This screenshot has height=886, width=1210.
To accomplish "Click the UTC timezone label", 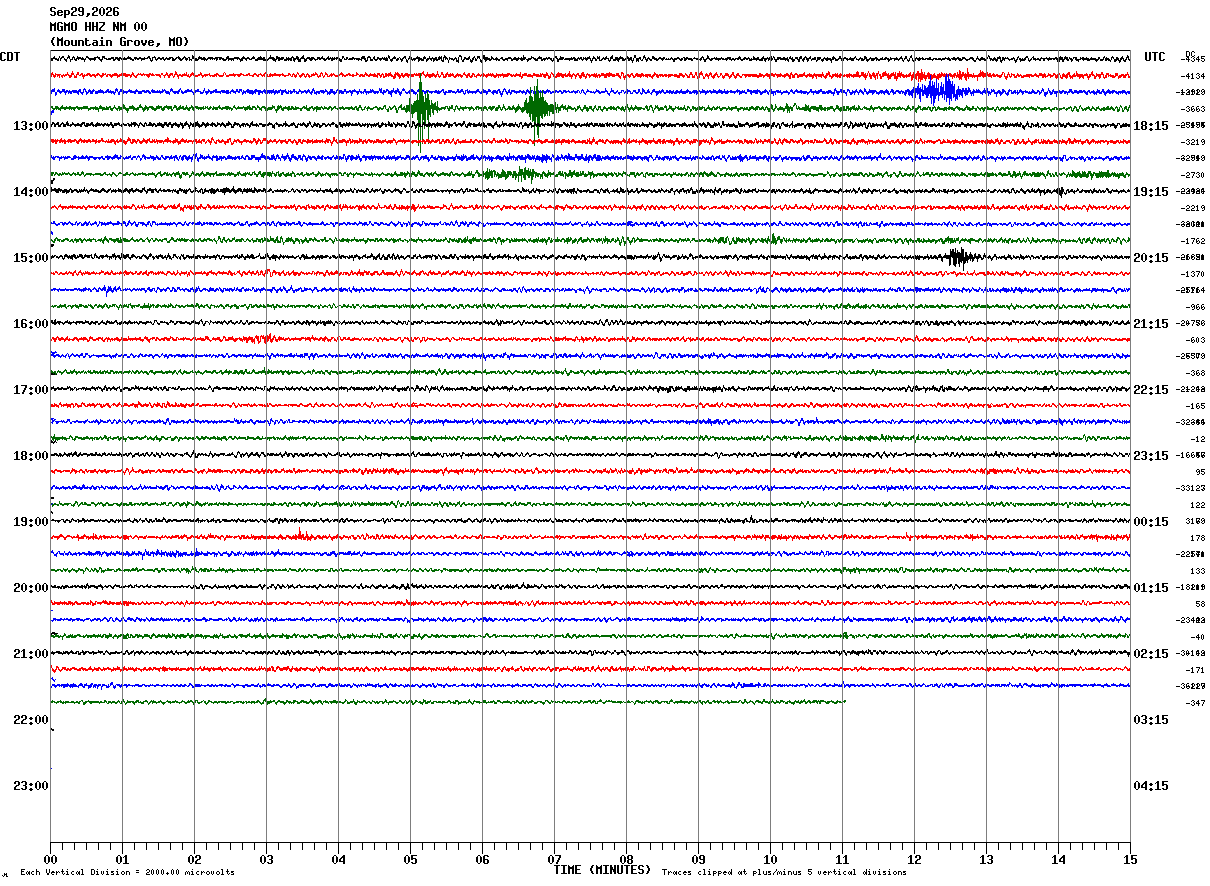I will [x=1155, y=57].
